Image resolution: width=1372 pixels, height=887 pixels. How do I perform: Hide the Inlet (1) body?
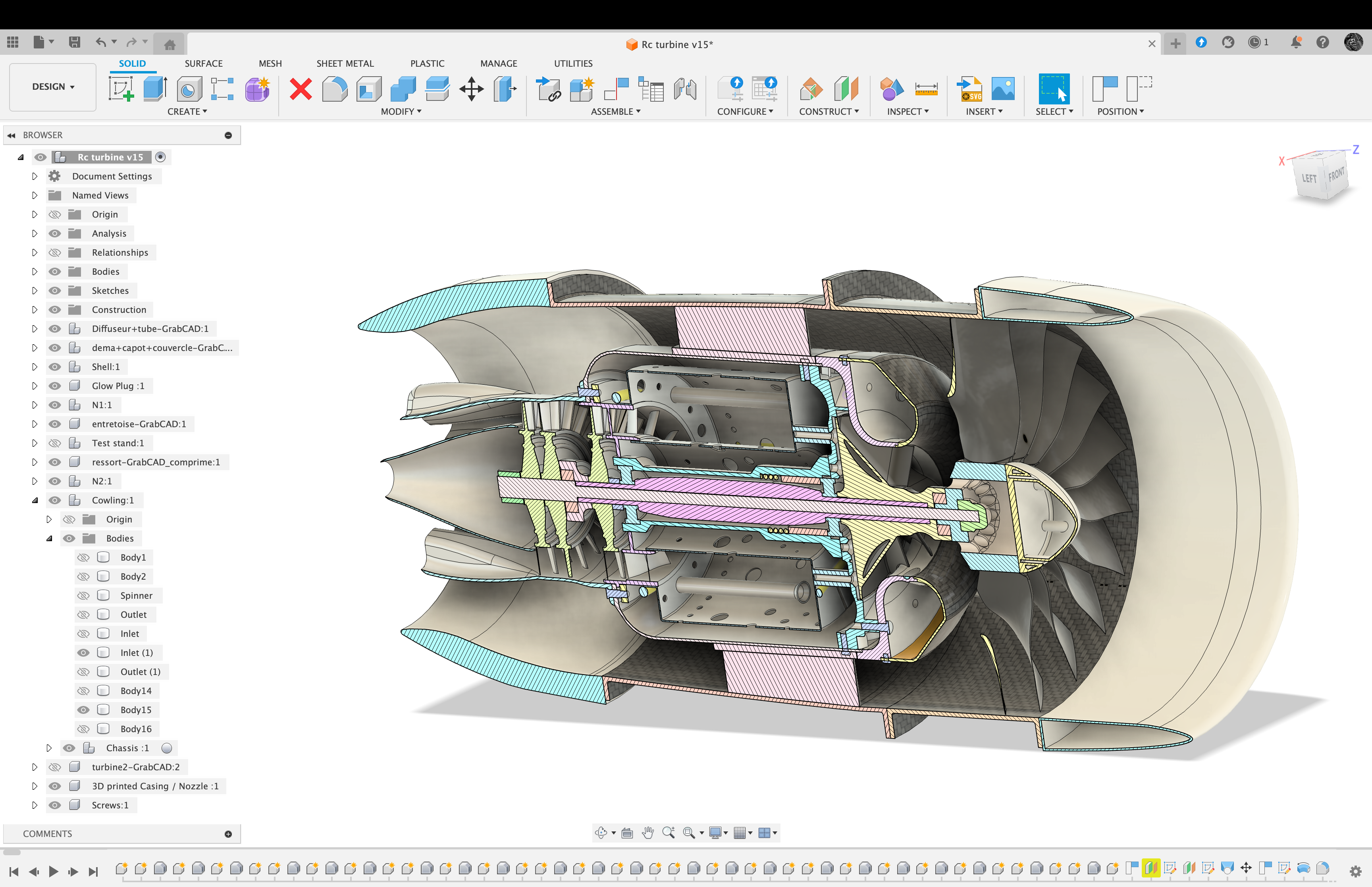[83, 653]
